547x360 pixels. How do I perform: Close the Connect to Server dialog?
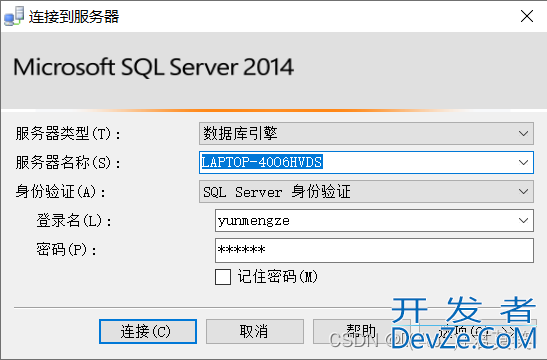click(x=527, y=16)
